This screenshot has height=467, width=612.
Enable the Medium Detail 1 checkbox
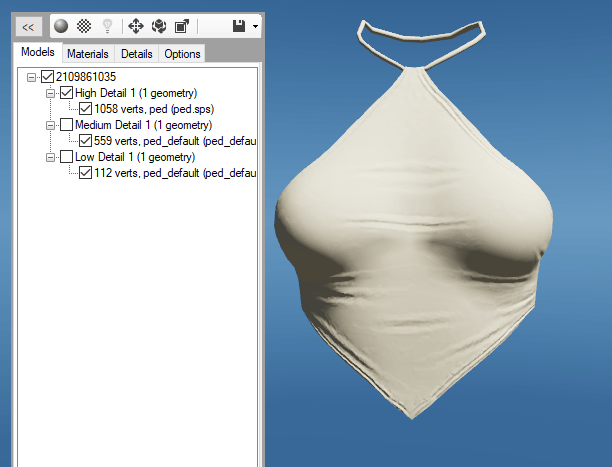66,125
